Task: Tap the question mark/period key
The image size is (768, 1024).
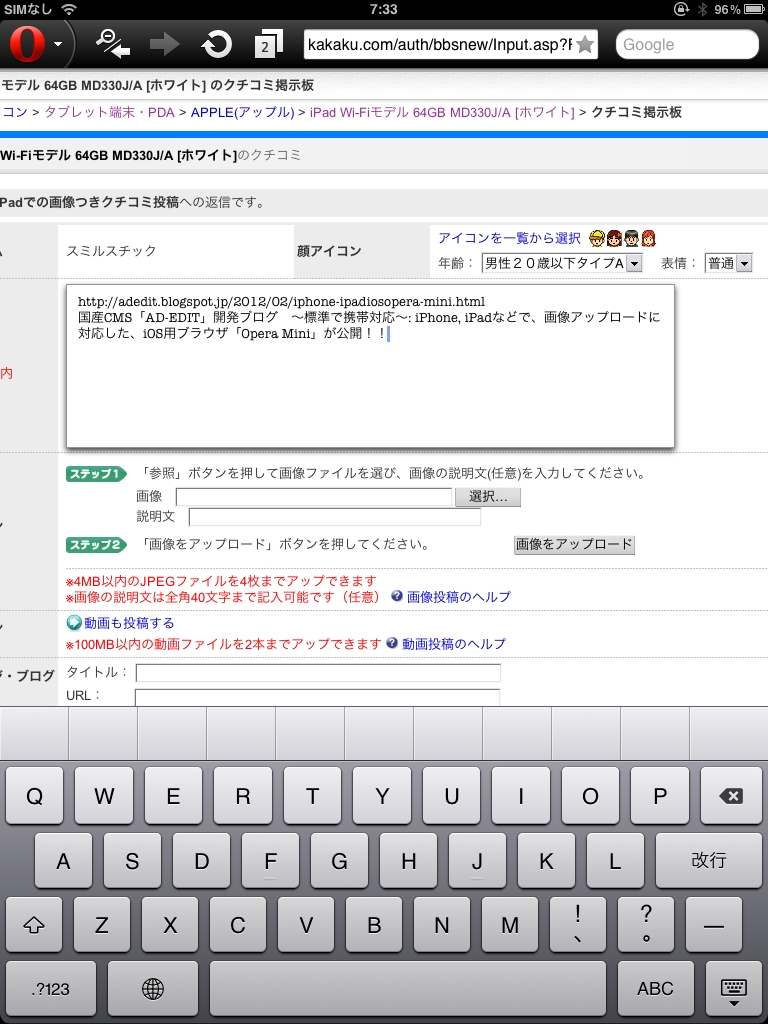Action: 646,925
